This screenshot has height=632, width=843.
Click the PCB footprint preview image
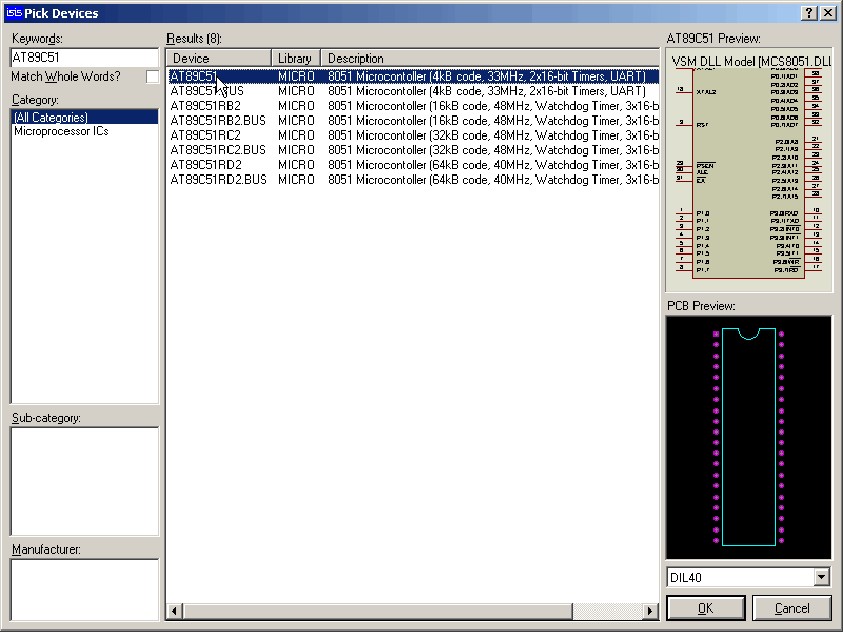(749, 437)
